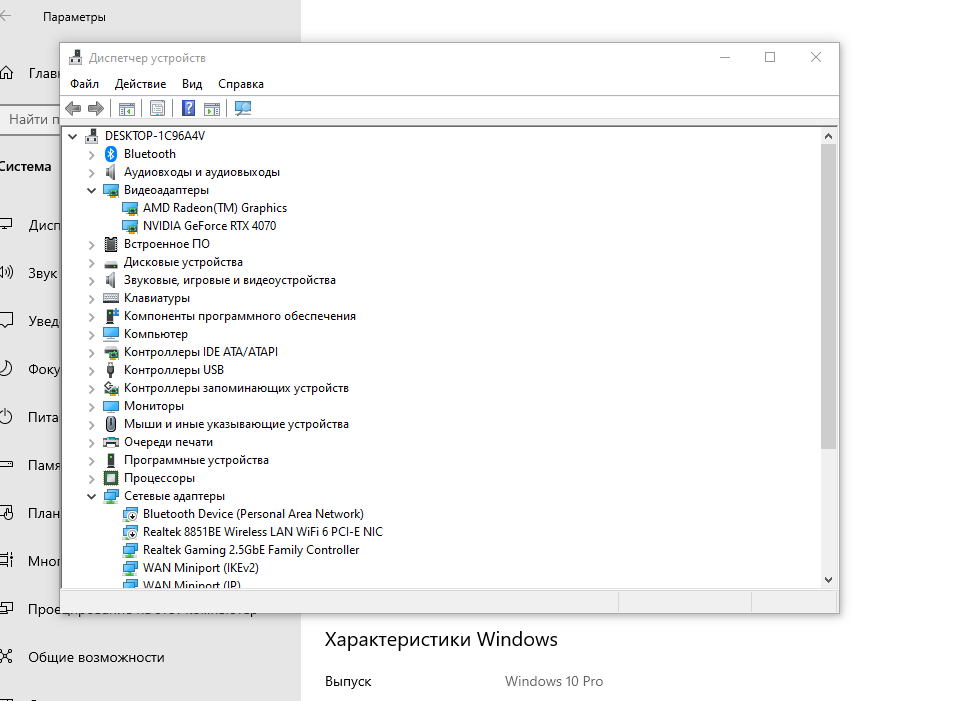Viewport: 971px width, 701px height.
Task: Click the Bluetooth category icon
Action: (111, 154)
